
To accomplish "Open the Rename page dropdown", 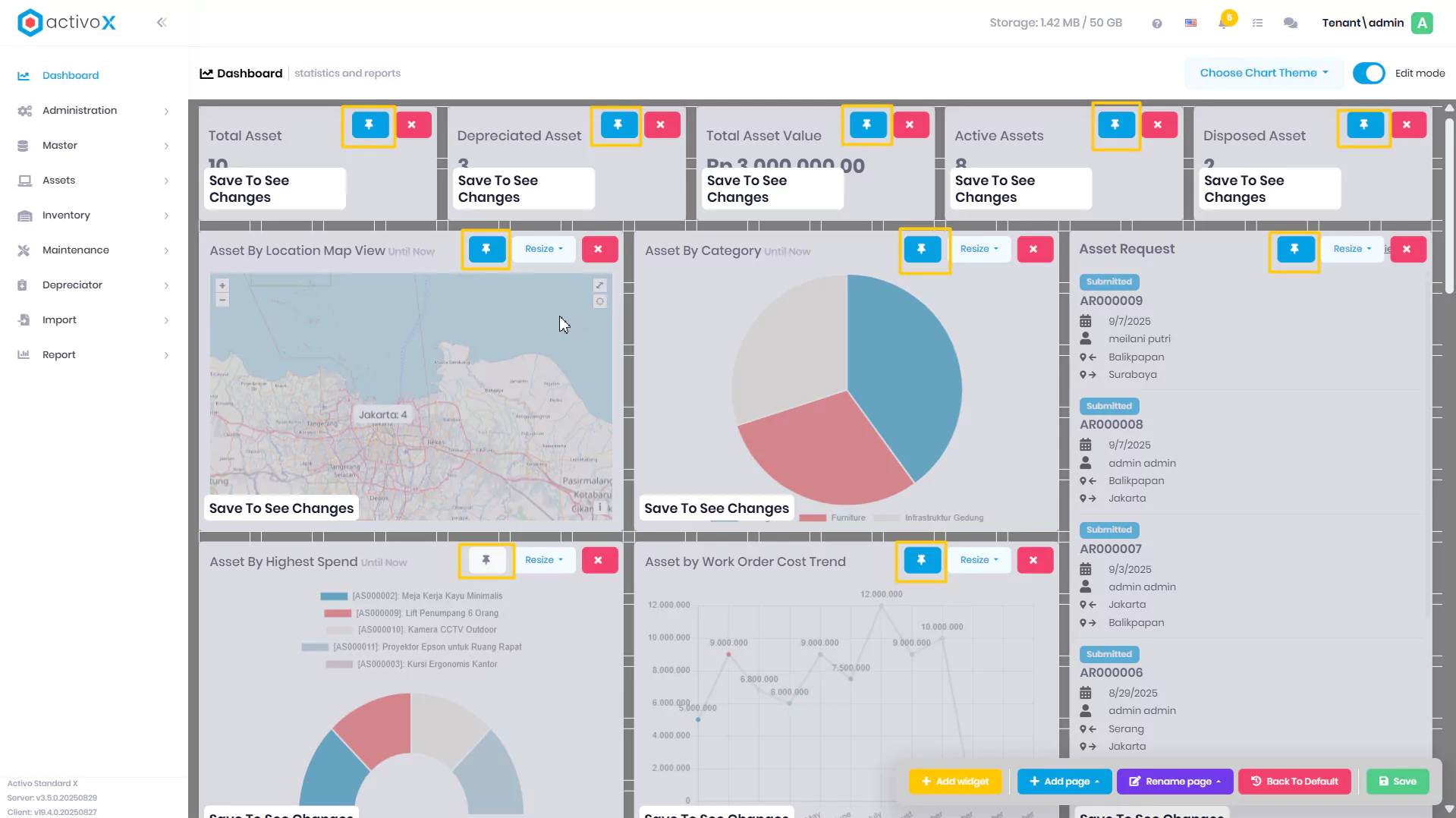I will click(1175, 782).
